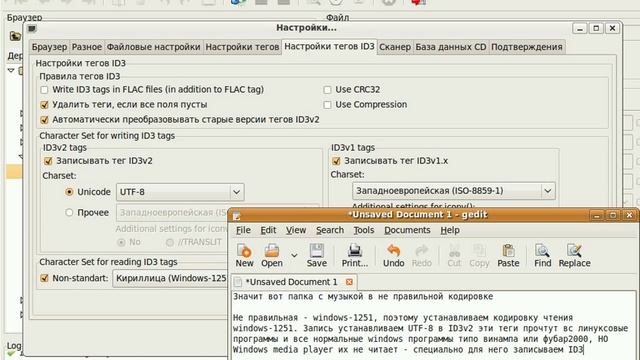640x360 pixels.
Task: Click in the gedit text editing area
Action: coord(433,325)
